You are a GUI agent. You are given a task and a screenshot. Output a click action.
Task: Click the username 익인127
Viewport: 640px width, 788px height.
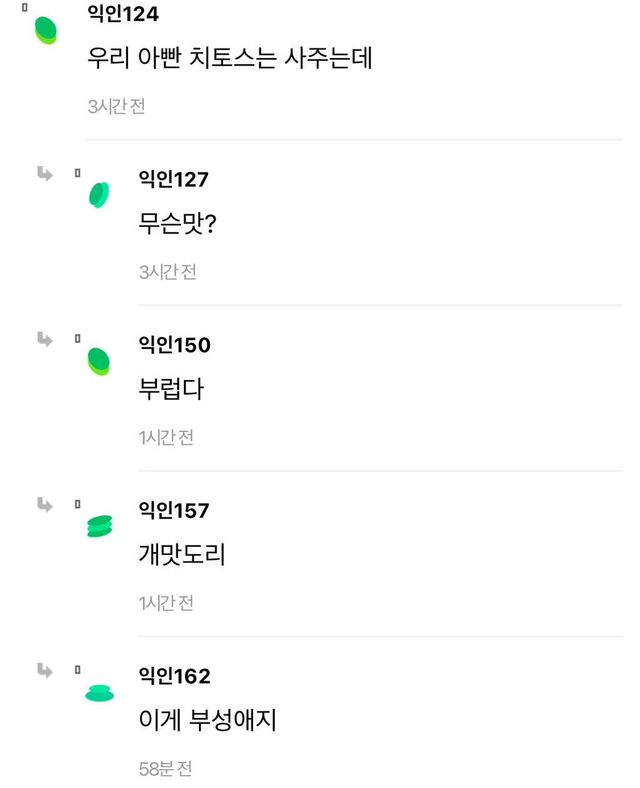[x=174, y=179]
